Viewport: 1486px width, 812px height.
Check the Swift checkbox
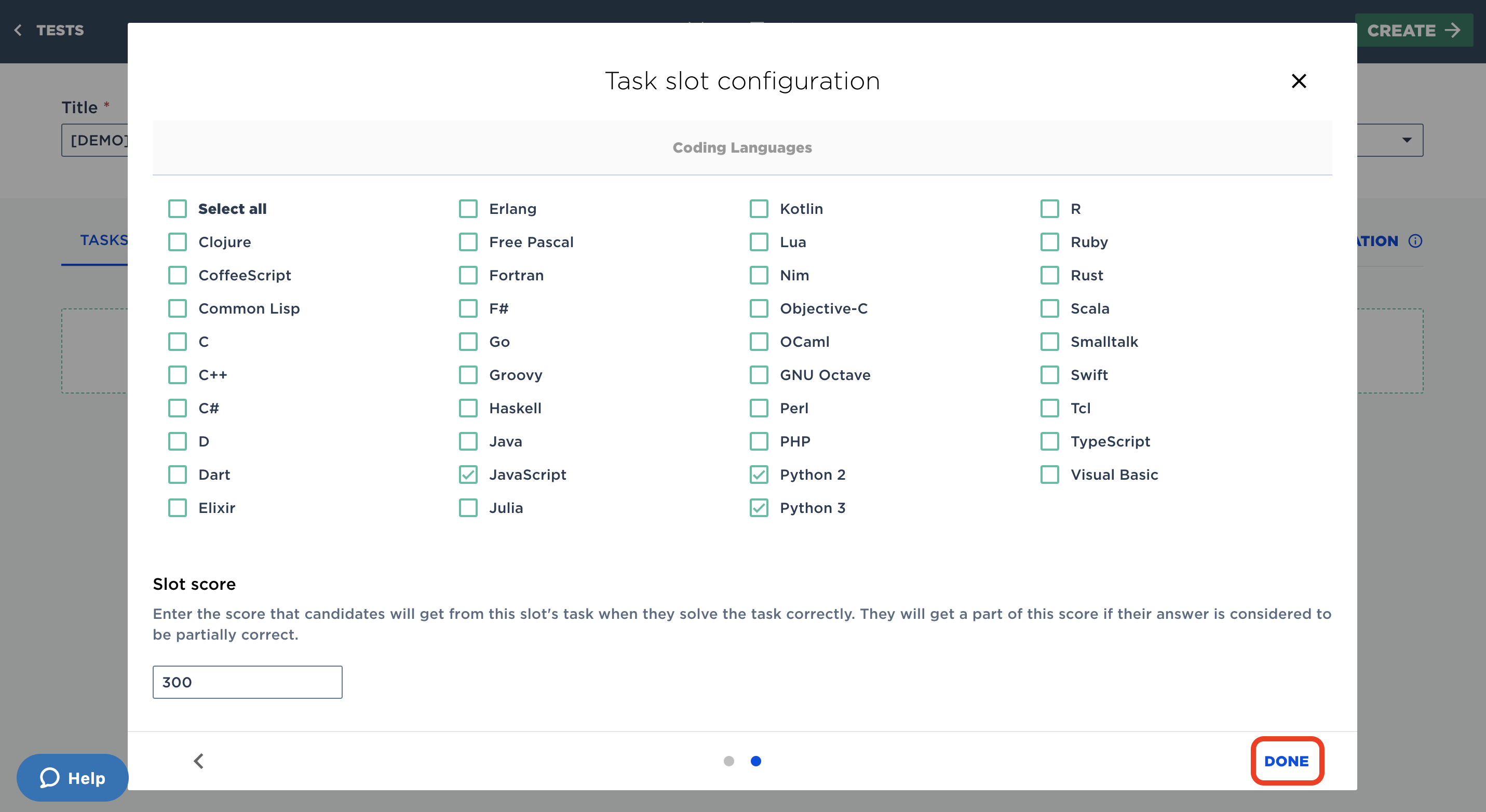pos(1050,375)
